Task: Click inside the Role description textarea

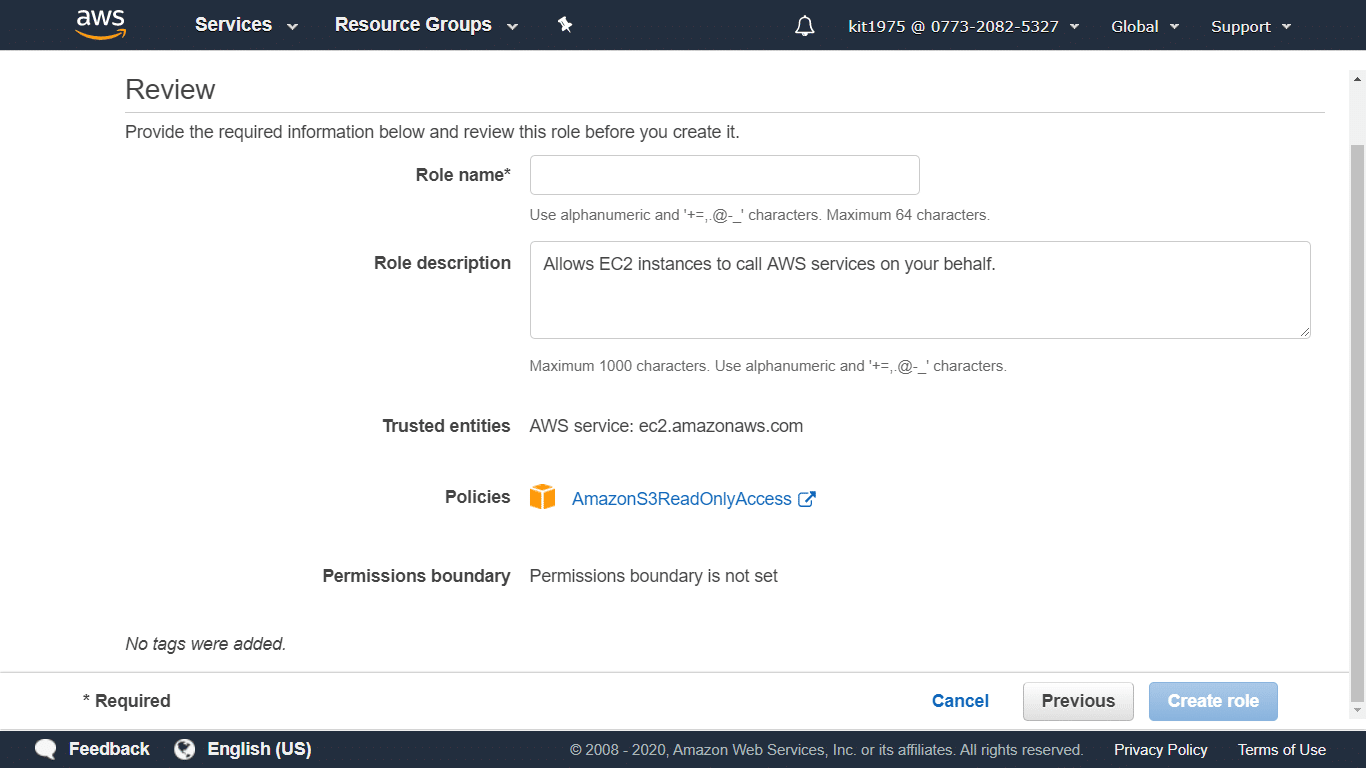Action: (x=920, y=290)
